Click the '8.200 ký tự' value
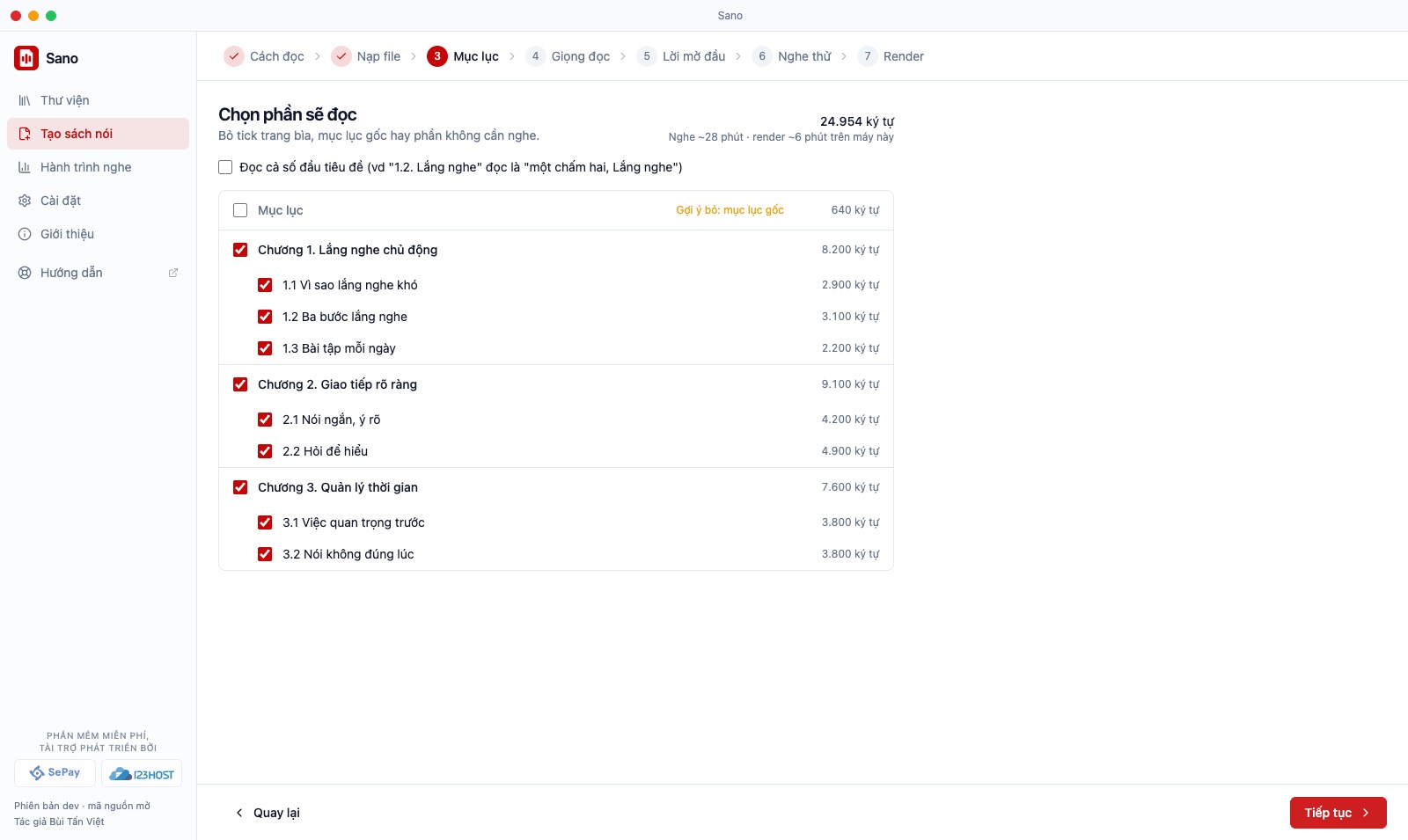This screenshot has width=1408, height=840. coord(851,250)
